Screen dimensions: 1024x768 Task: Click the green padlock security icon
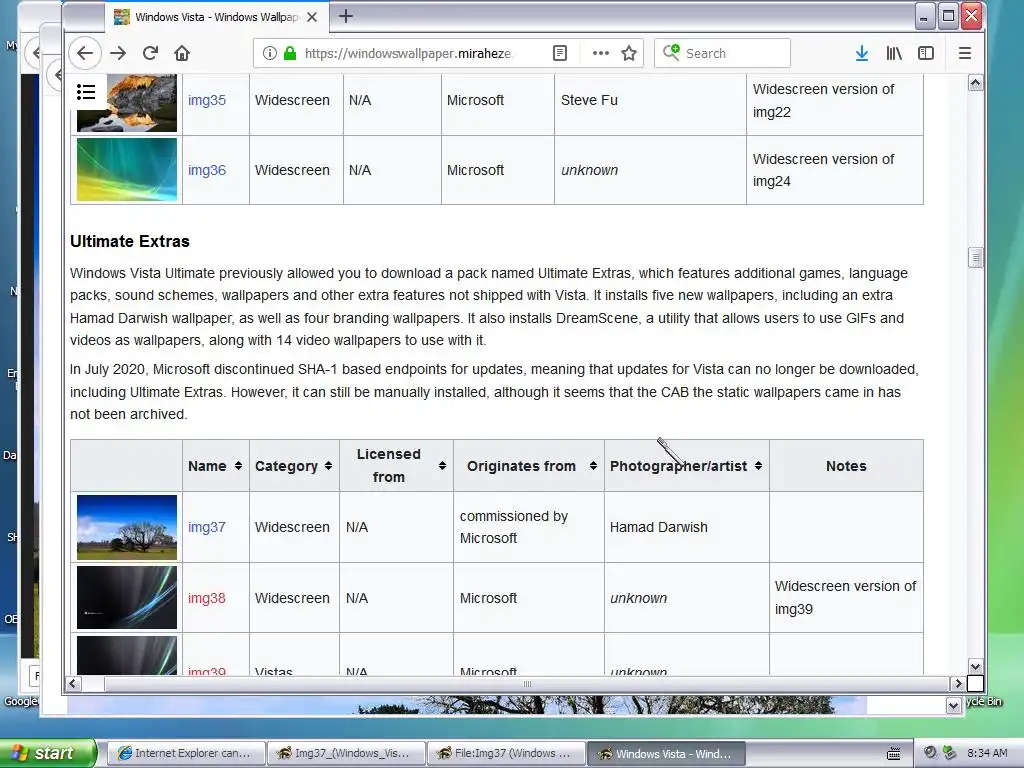(290, 54)
